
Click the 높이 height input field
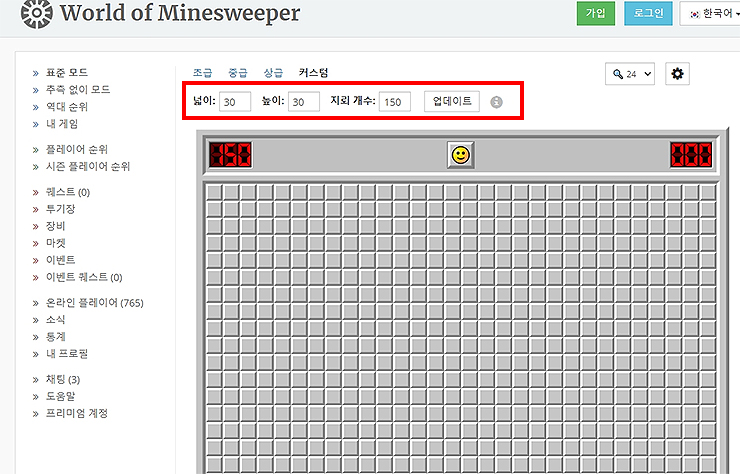(304, 102)
